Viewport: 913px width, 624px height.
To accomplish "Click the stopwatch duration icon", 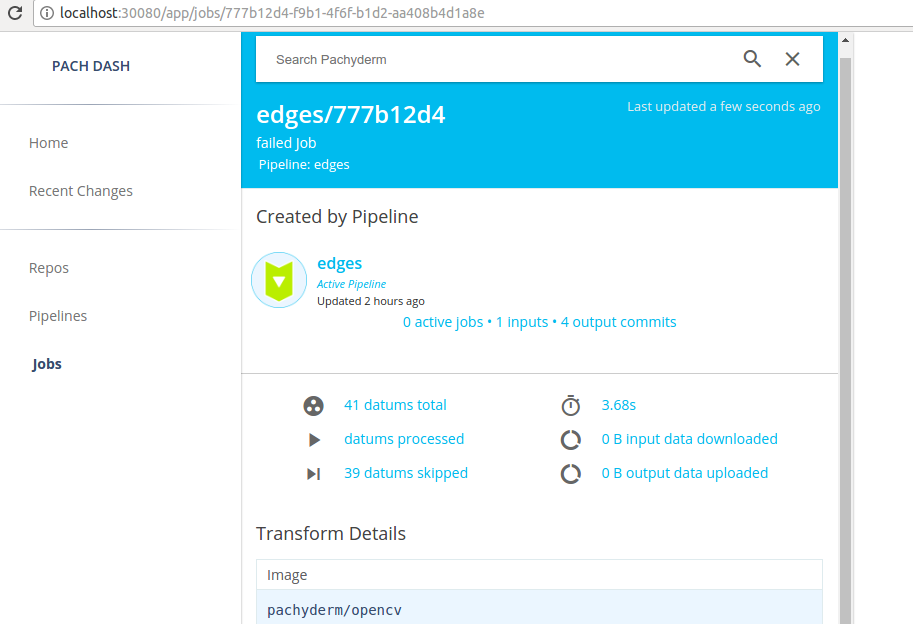I will point(570,406).
